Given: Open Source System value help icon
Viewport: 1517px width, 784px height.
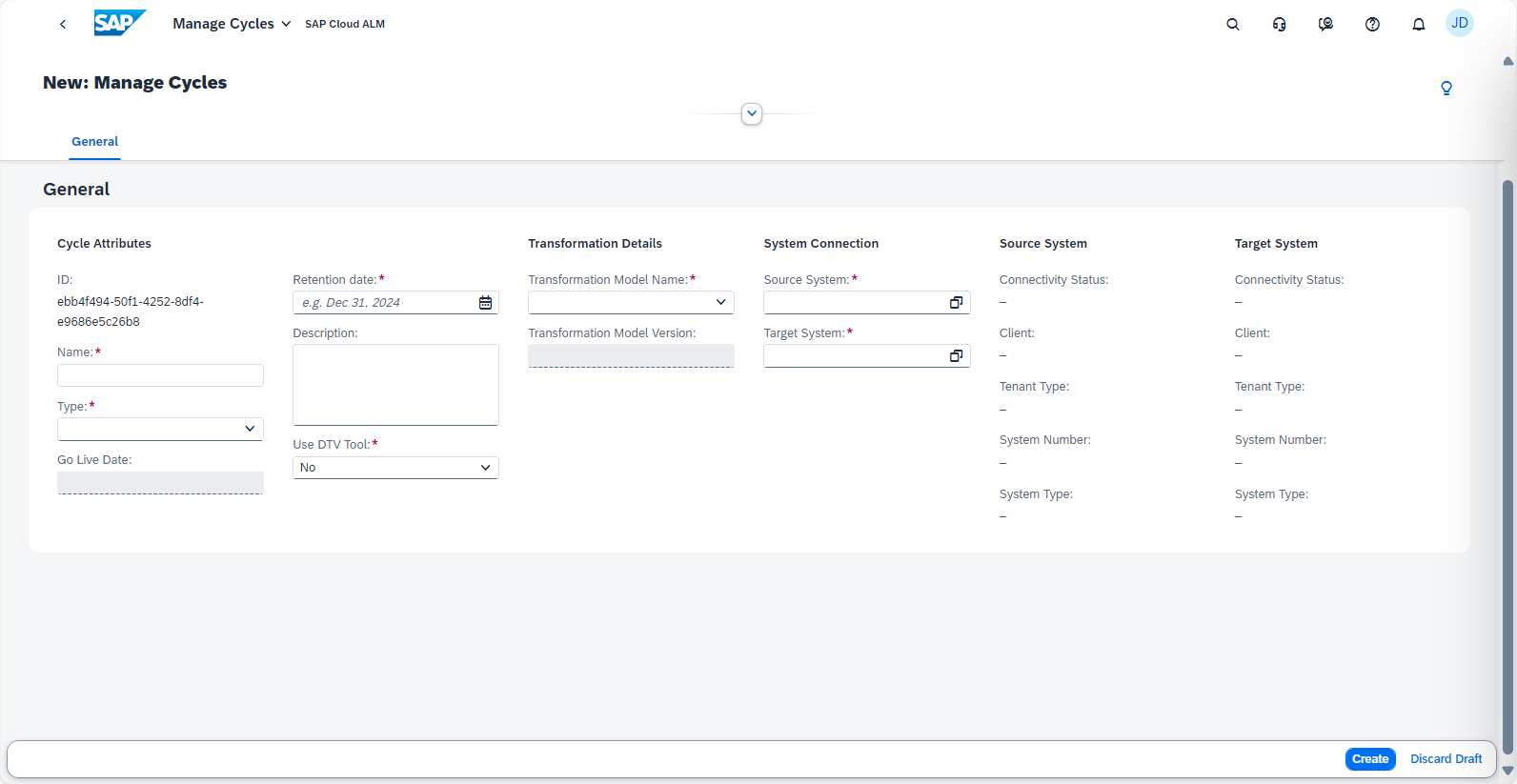Looking at the screenshot, I should point(956,303).
